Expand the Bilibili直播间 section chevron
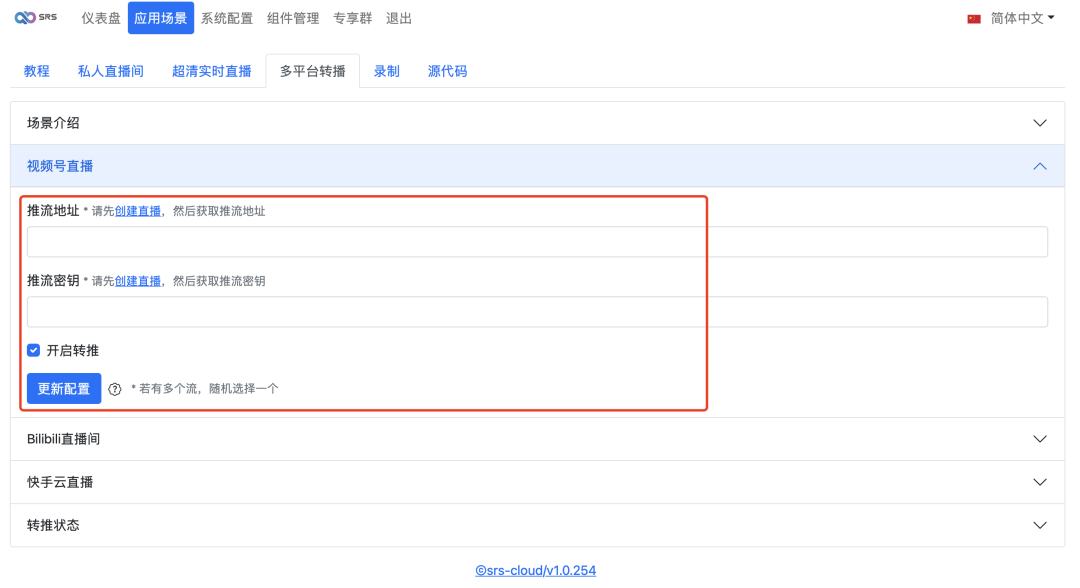The image size is (1080, 588). tap(1040, 439)
